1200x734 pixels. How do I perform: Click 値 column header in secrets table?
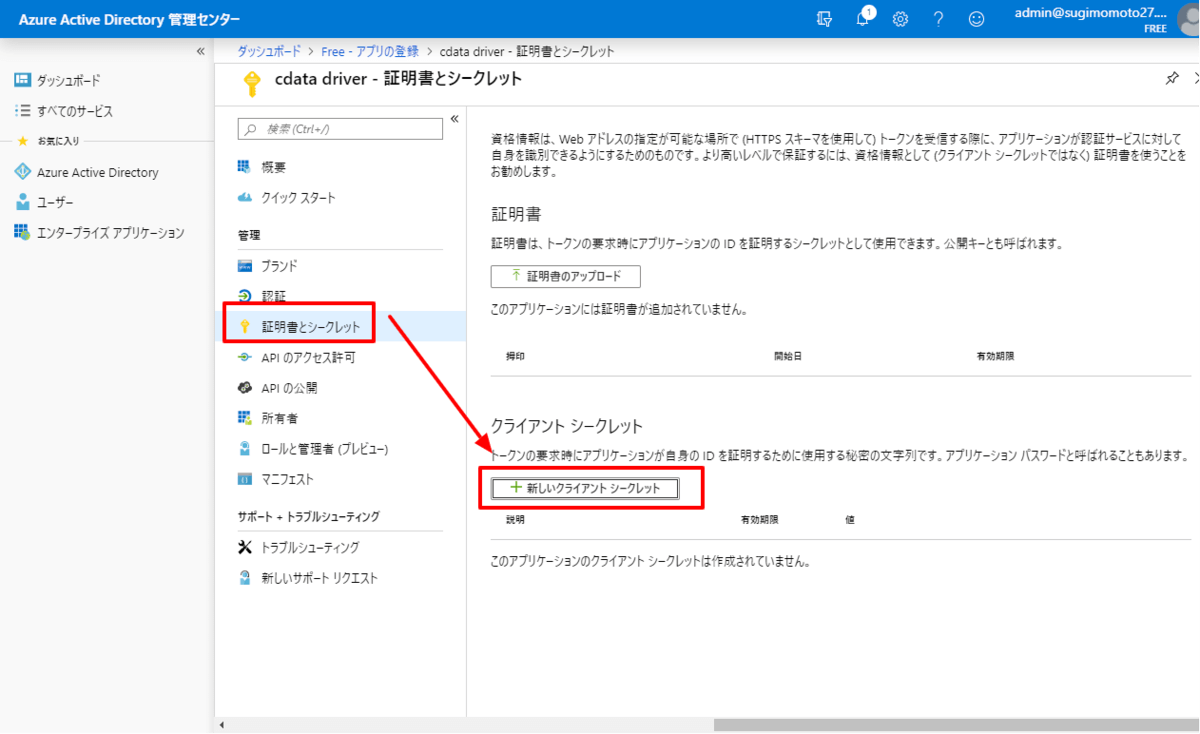(x=850, y=520)
